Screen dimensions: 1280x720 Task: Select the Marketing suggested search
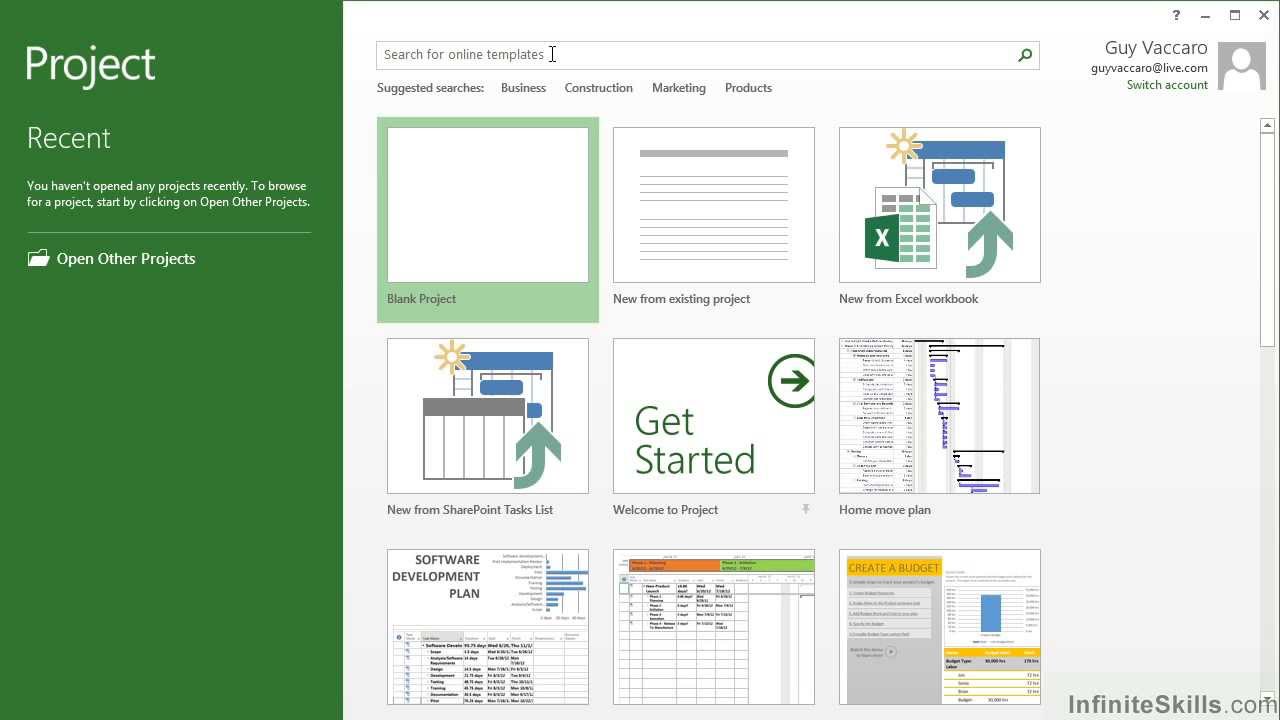(x=679, y=88)
